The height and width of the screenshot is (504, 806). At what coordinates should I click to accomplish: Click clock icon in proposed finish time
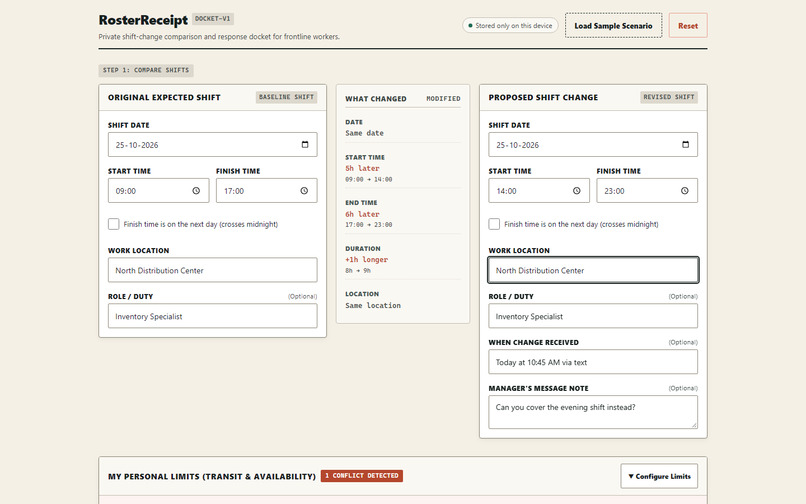click(x=685, y=191)
